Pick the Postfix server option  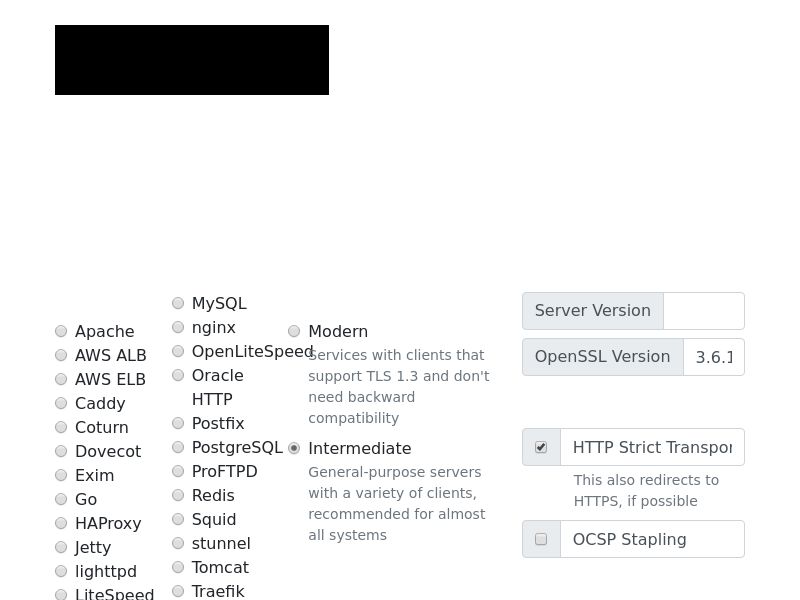coord(178,423)
